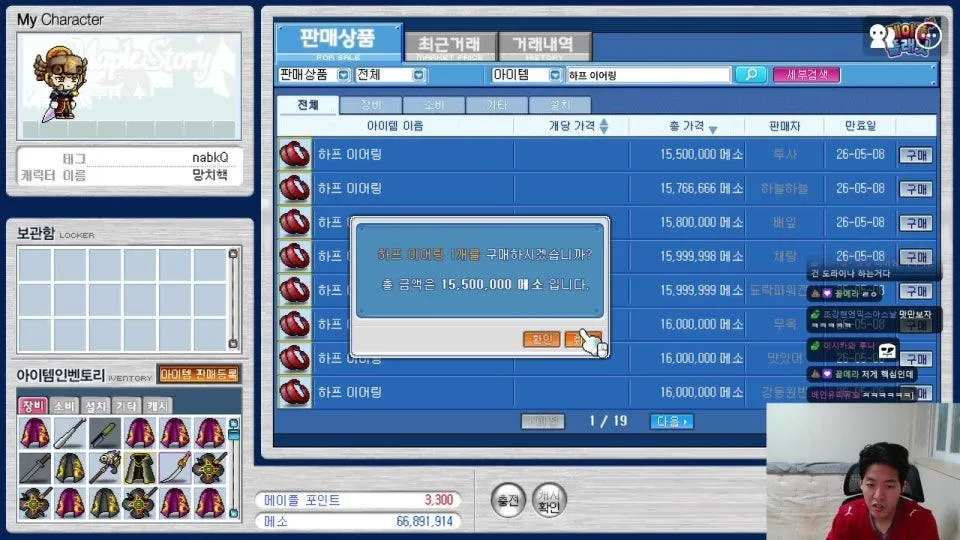
Task: Open inventory 캐시 tab
Action: click(158, 405)
